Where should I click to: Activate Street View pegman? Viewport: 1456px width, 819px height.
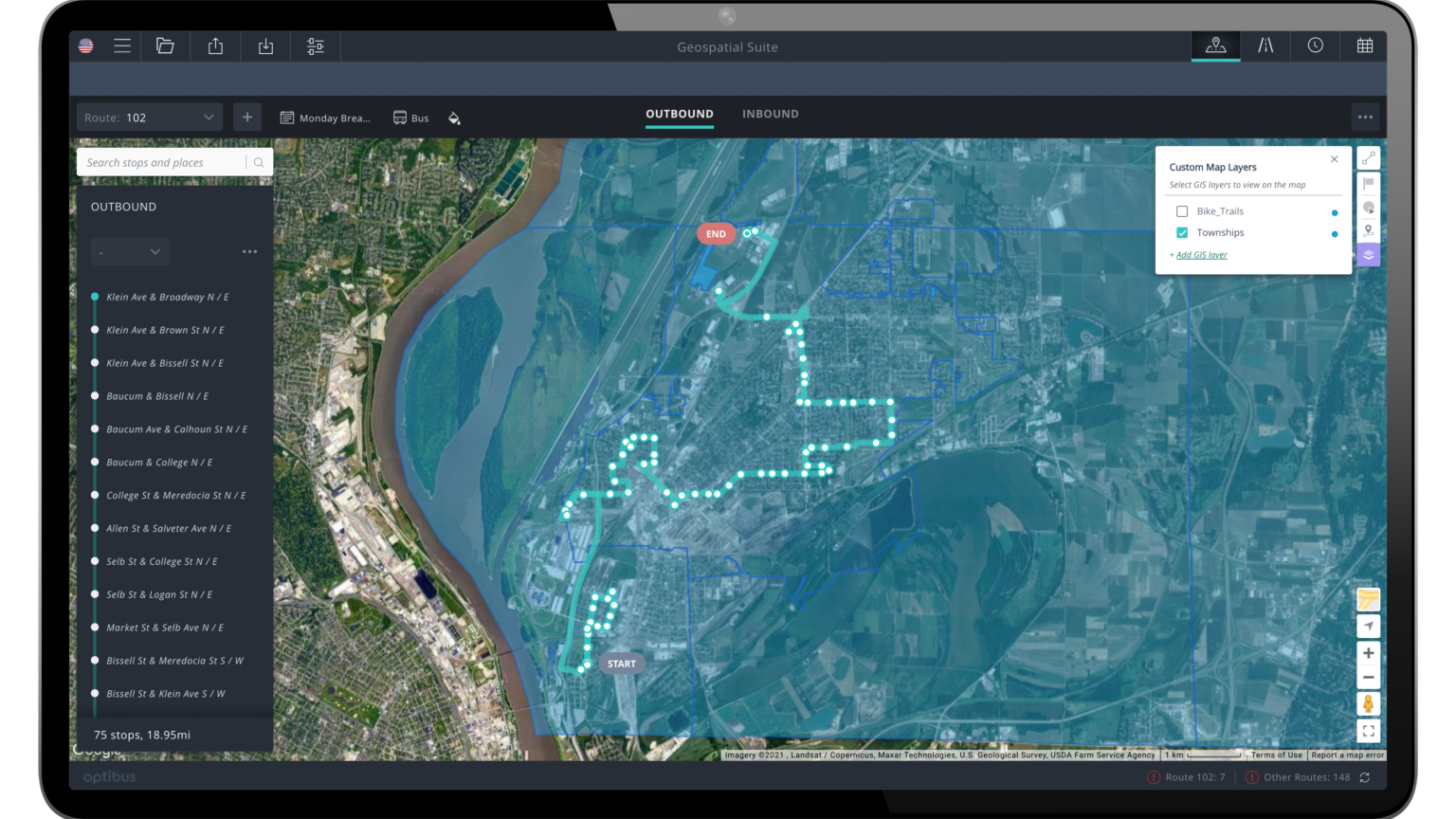tap(1368, 703)
